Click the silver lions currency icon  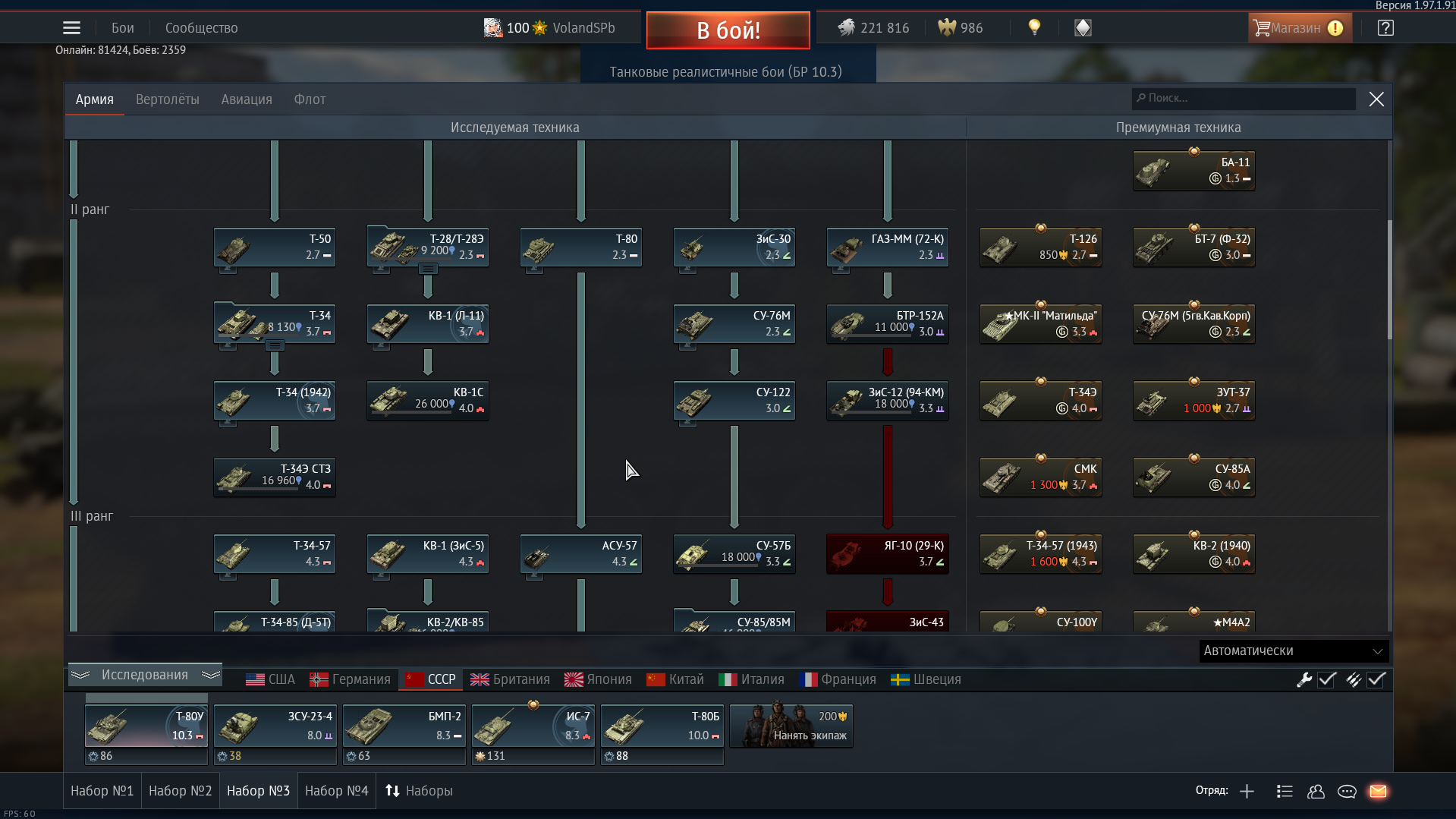(846, 28)
